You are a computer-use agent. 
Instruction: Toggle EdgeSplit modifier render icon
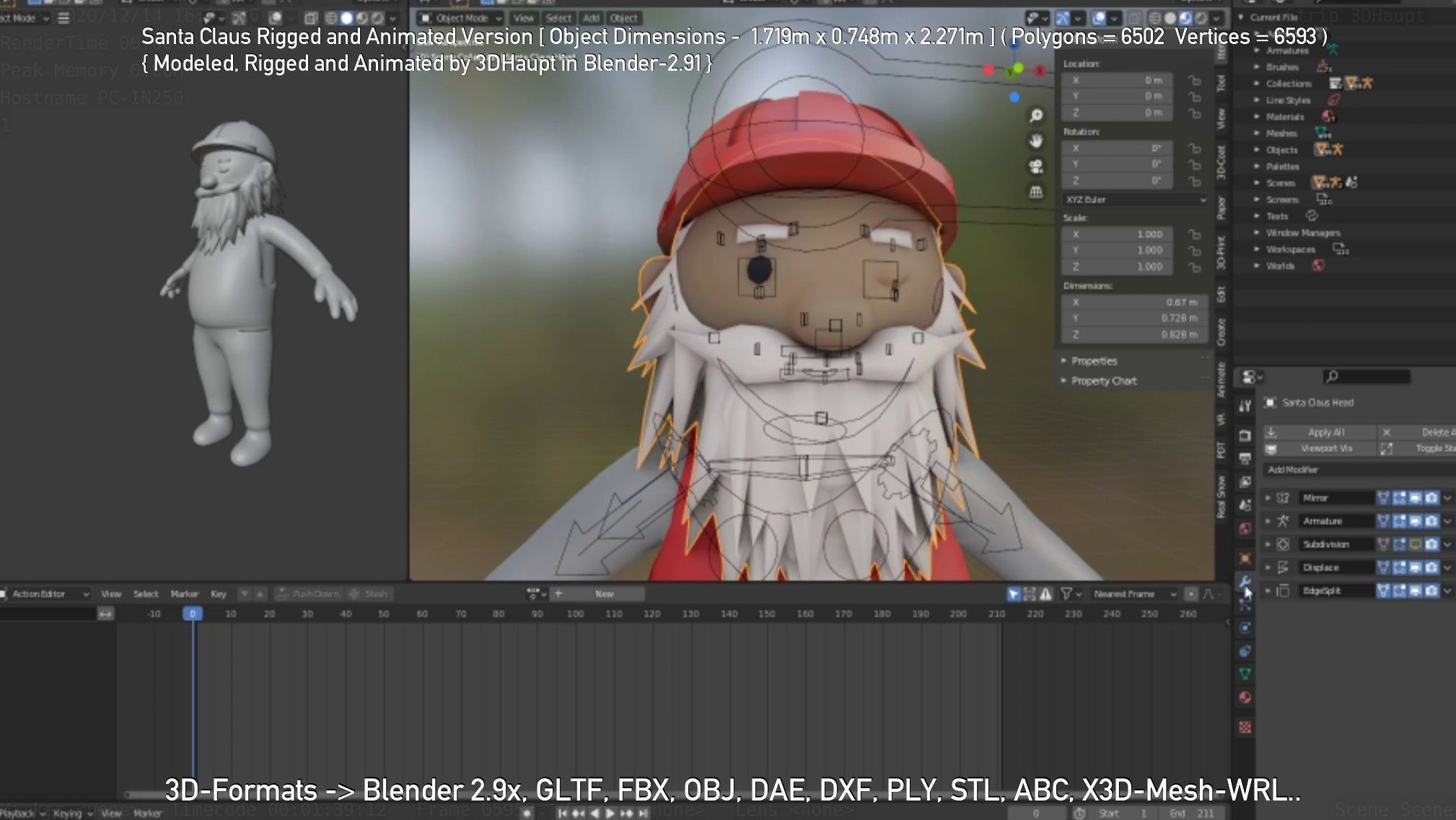[x=1431, y=590]
